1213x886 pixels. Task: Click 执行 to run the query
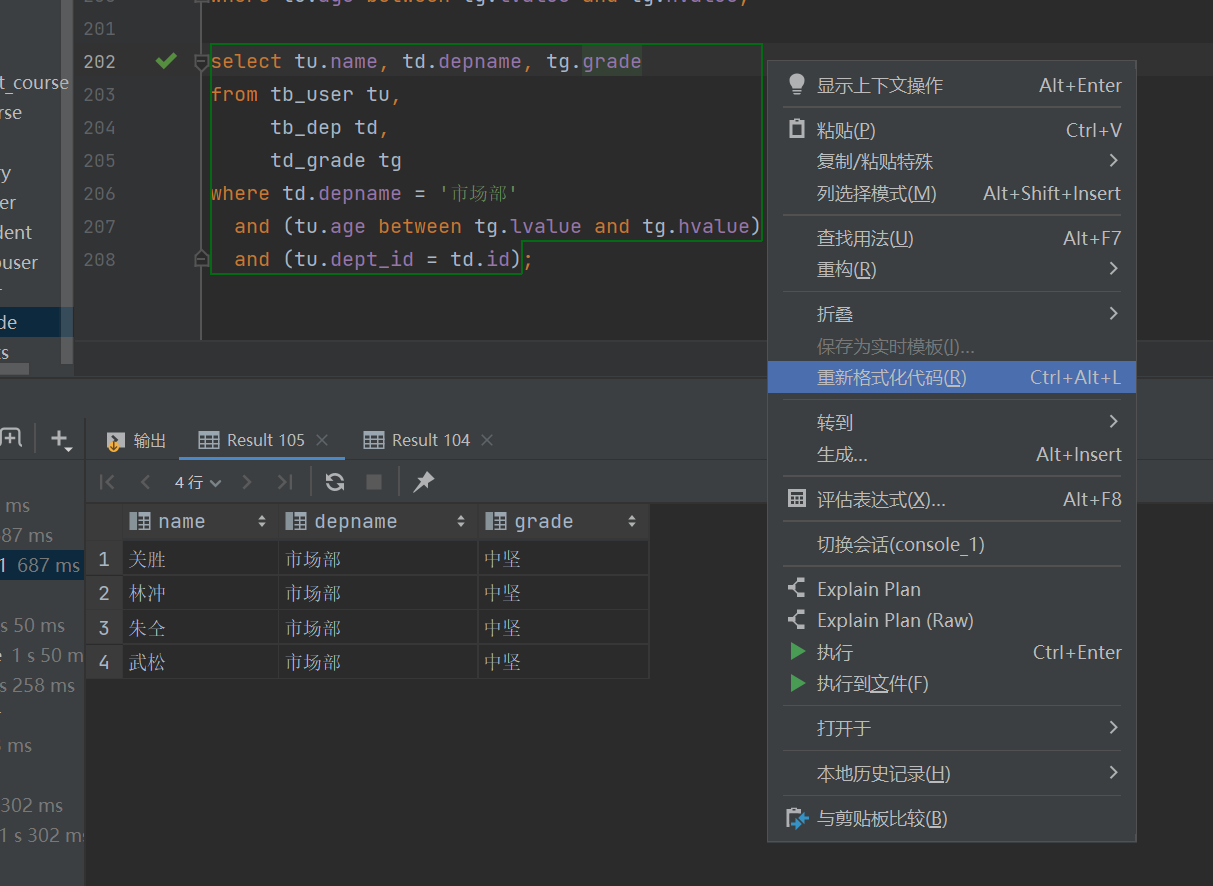[834, 652]
